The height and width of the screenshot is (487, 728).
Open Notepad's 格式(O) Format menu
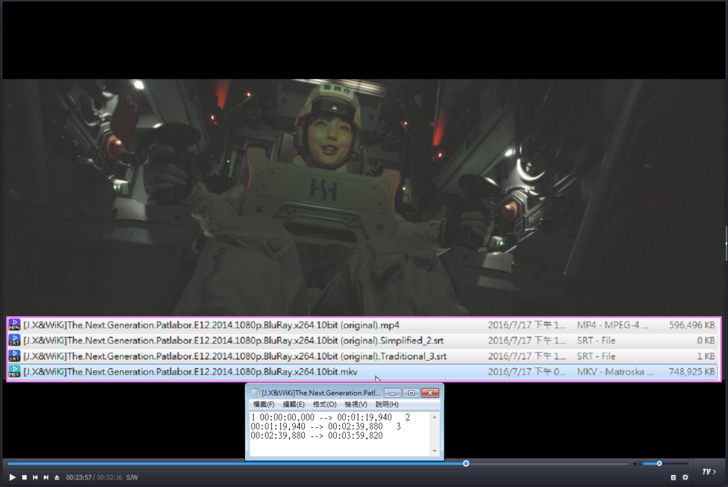tap(324, 405)
